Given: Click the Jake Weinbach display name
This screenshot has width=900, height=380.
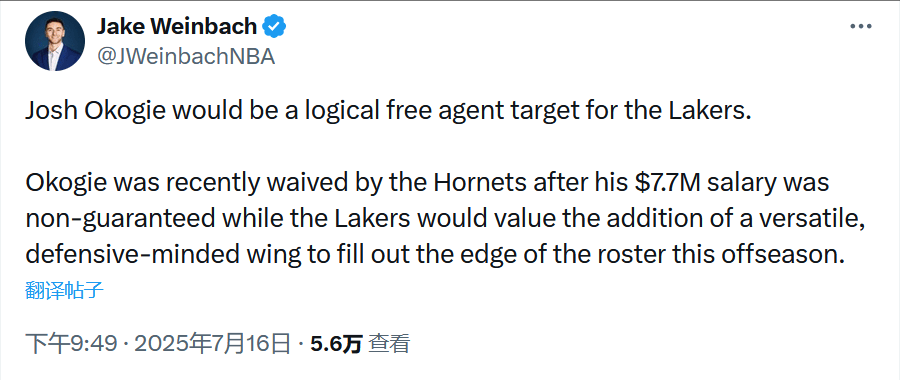Looking at the screenshot, I should coord(177,26).
